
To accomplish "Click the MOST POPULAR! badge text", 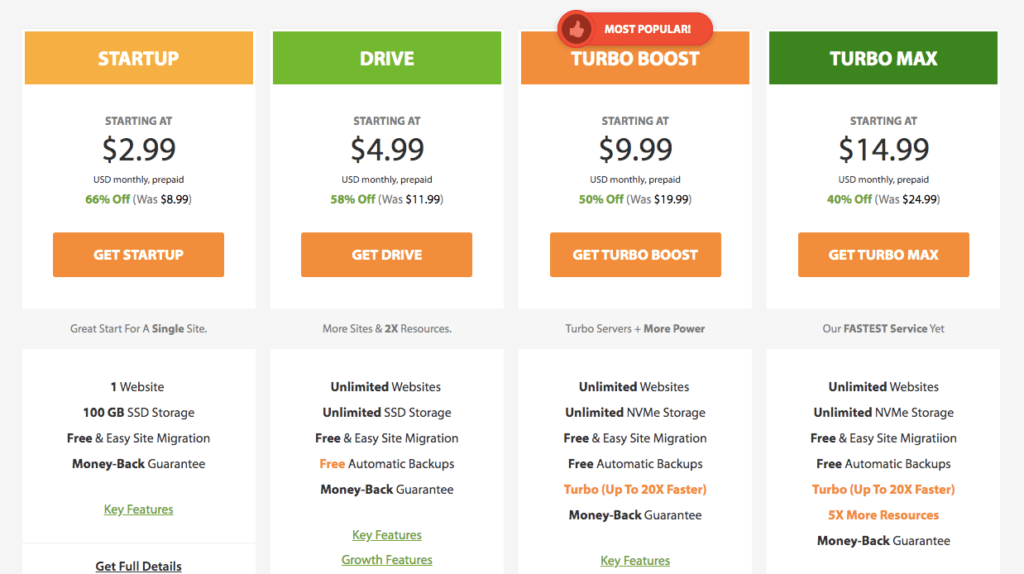I will 647,29.
